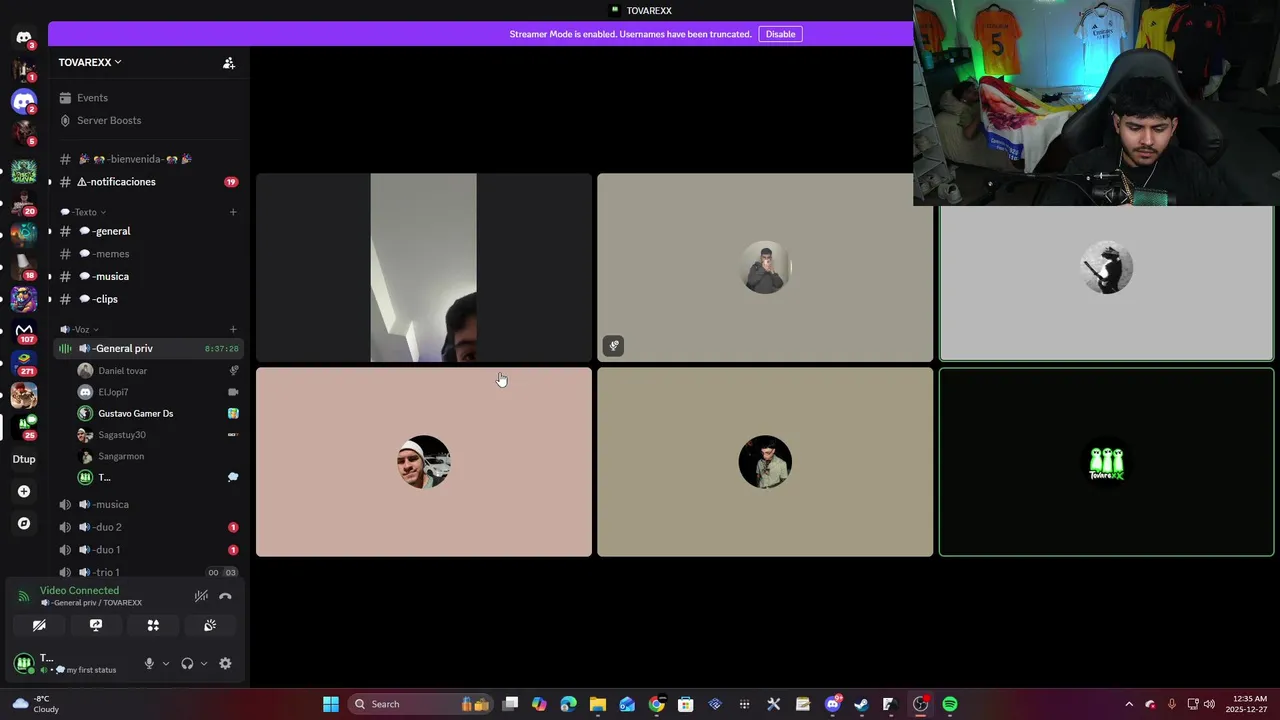Join the duo 2 voice channel
The height and width of the screenshot is (720, 1280).
click(x=150, y=527)
